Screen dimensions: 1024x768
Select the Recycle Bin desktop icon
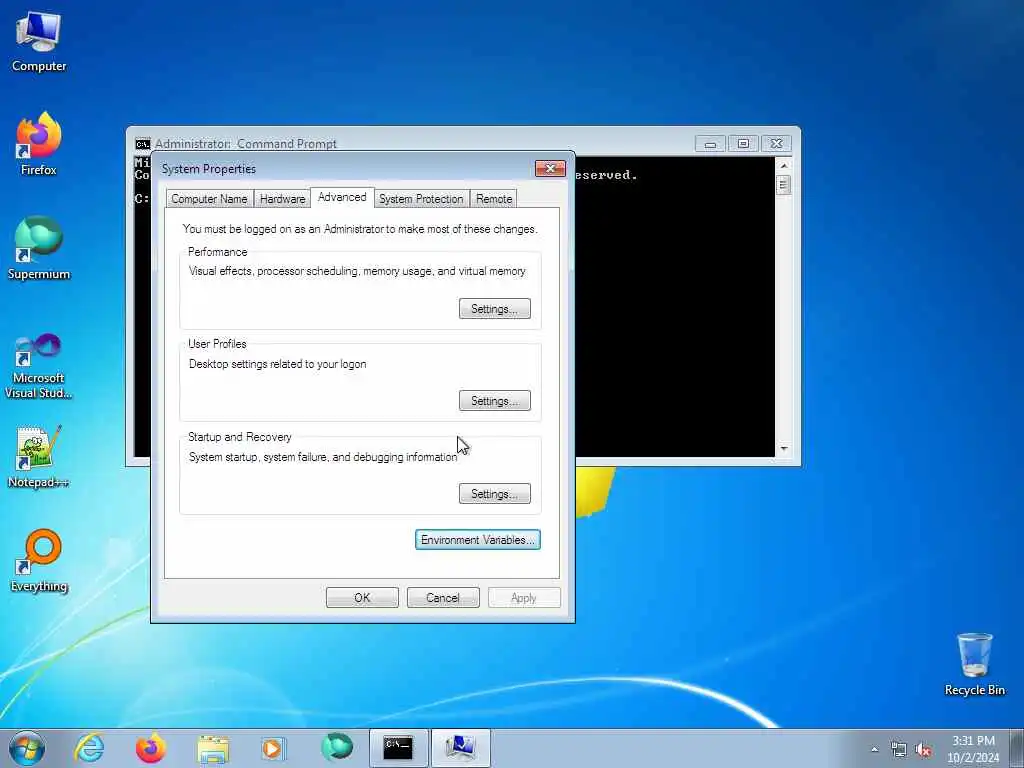click(x=974, y=664)
